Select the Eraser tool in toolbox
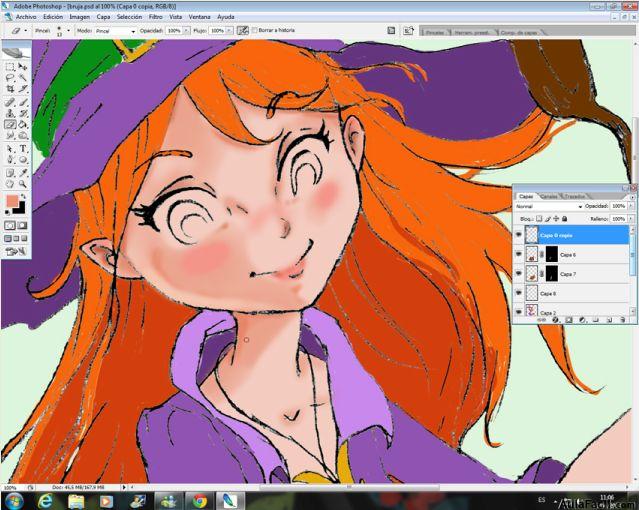639x510 pixels. [x=10, y=125]
